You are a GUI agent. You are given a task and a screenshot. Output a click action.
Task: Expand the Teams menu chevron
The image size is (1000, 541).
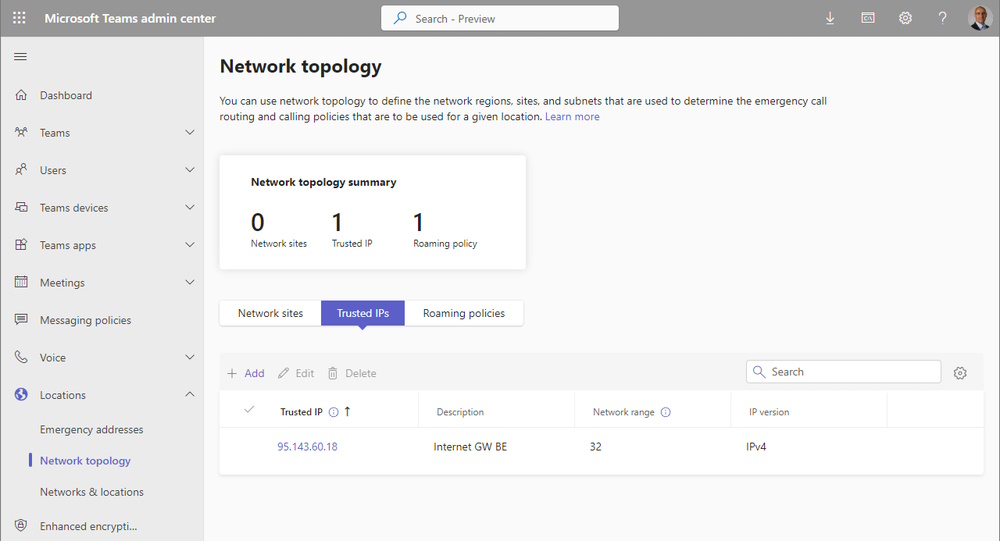click(x=189, y=132)
